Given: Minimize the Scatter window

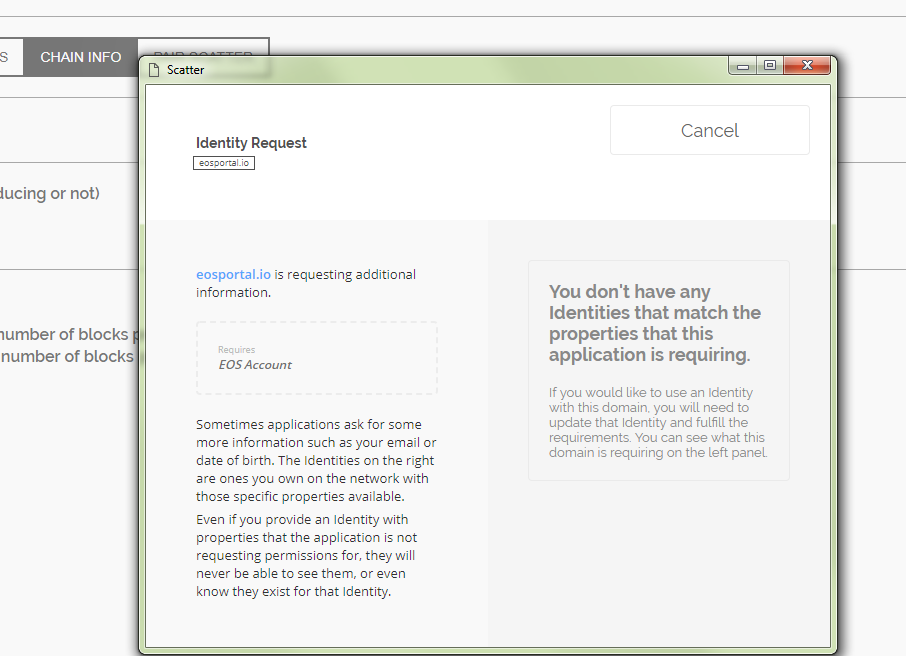Looking at the screenshot, I should click(743, 66).
